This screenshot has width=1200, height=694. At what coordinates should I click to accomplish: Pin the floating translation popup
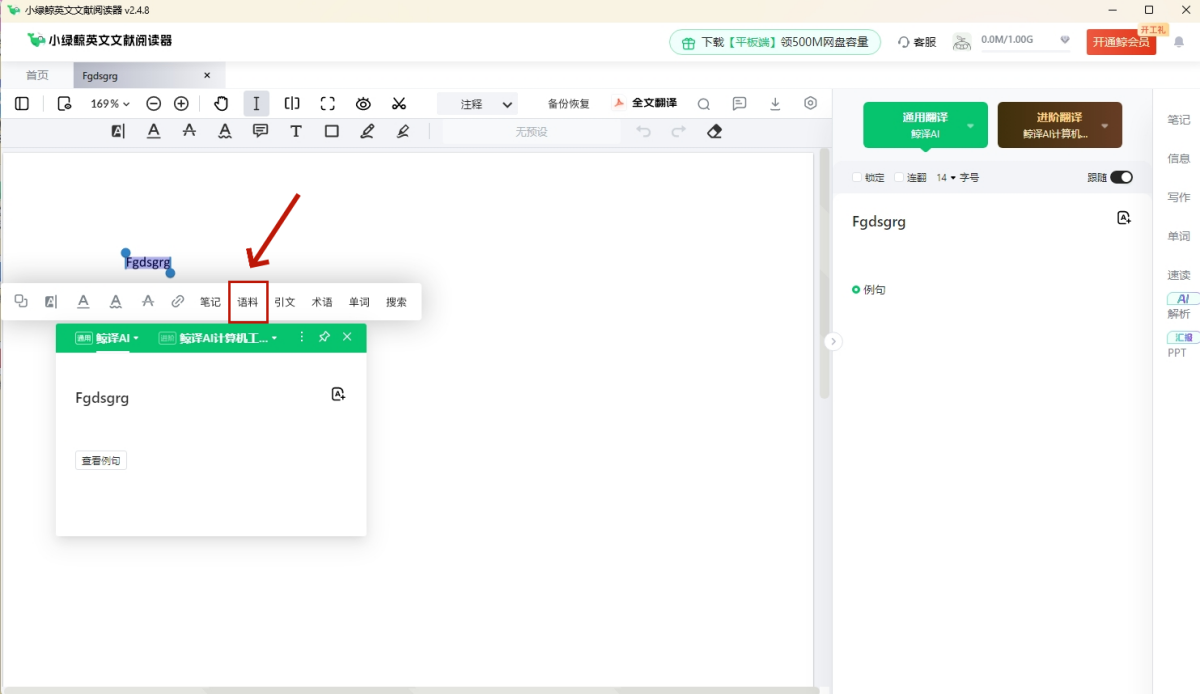pyautogui.click(x=324, y=338)
